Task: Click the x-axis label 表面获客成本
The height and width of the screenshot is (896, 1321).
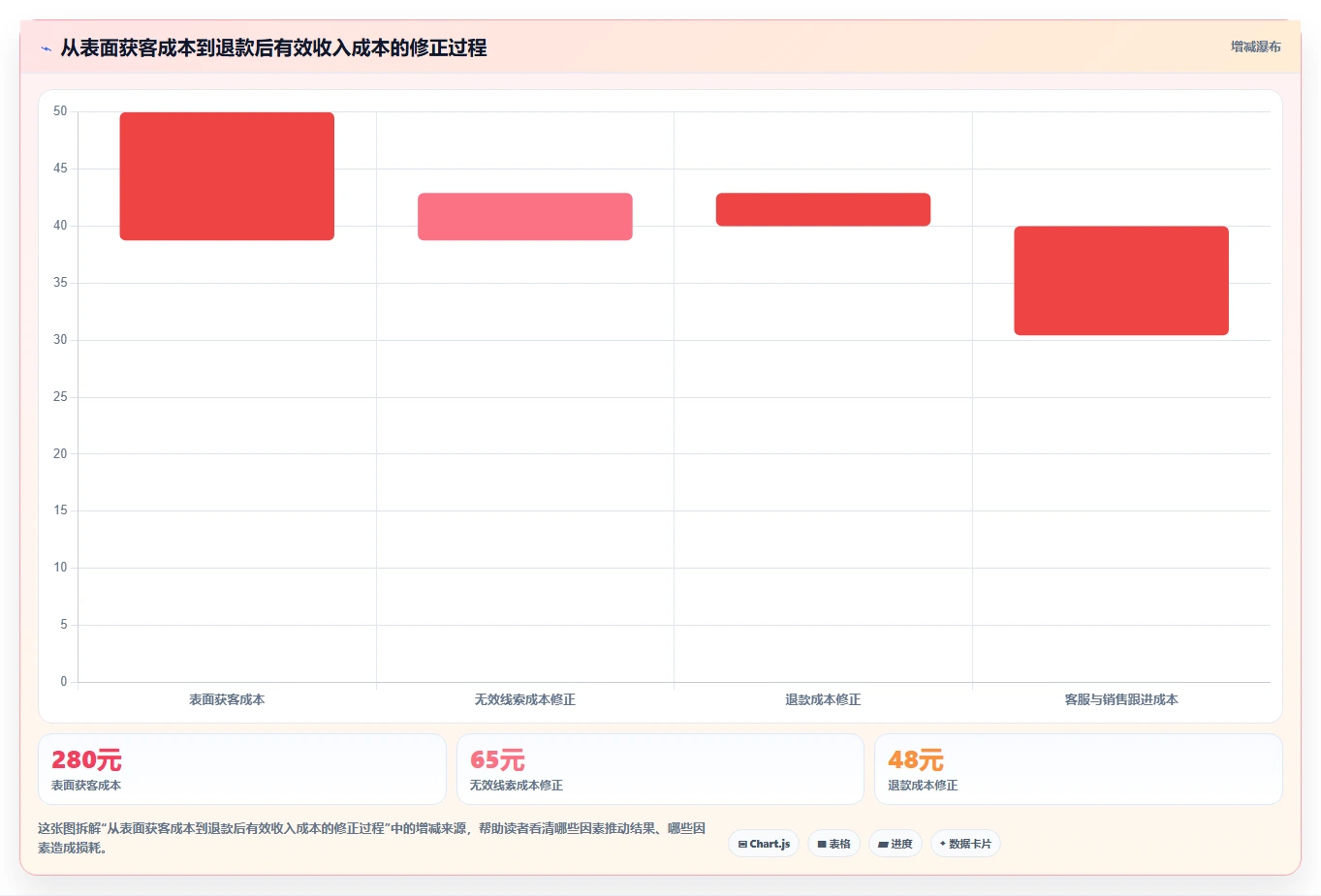Action: point(227,699)
